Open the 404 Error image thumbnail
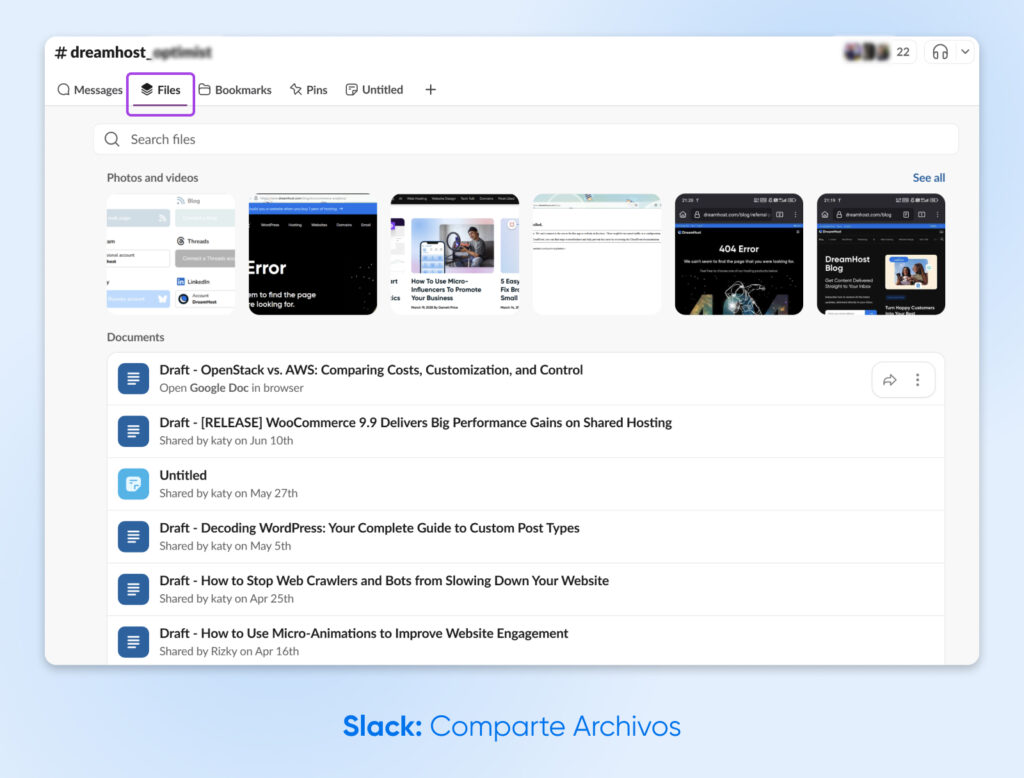The height and width of the screenshot is (778, 1024). (x=738, y=253)
